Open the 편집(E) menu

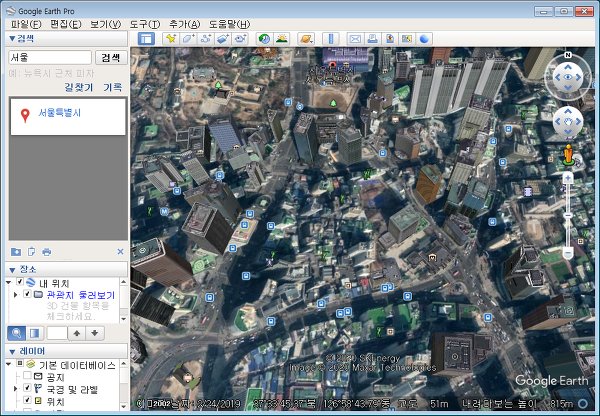pos(66,24)
